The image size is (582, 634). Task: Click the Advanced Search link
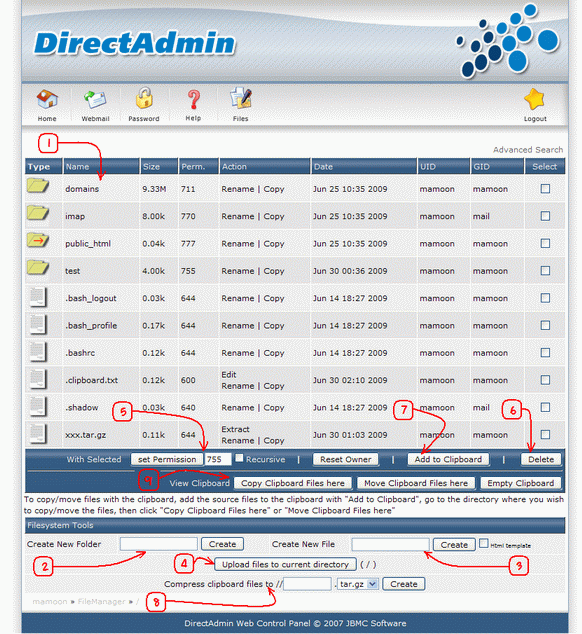click(528, 150)
